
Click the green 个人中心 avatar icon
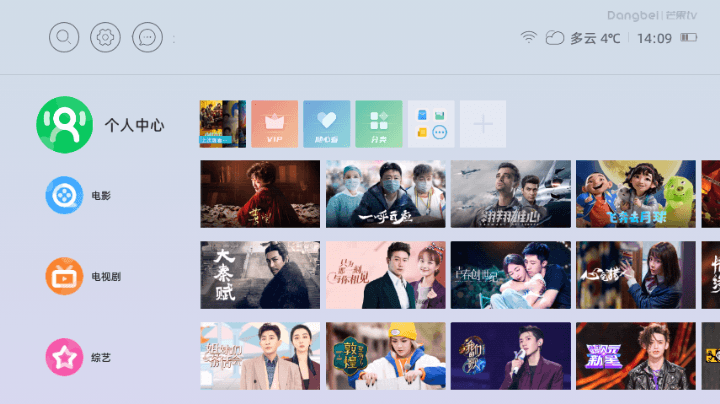(65, 124)
